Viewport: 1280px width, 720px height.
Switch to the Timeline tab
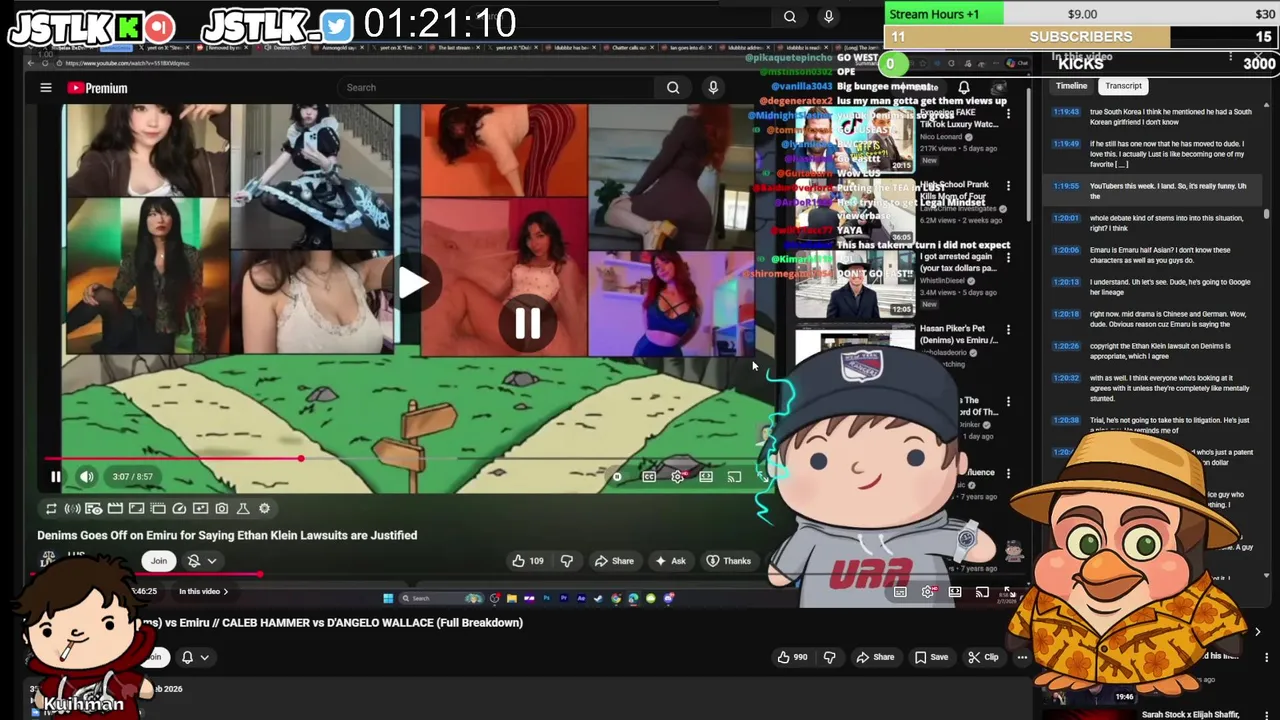coord(1071,86)
